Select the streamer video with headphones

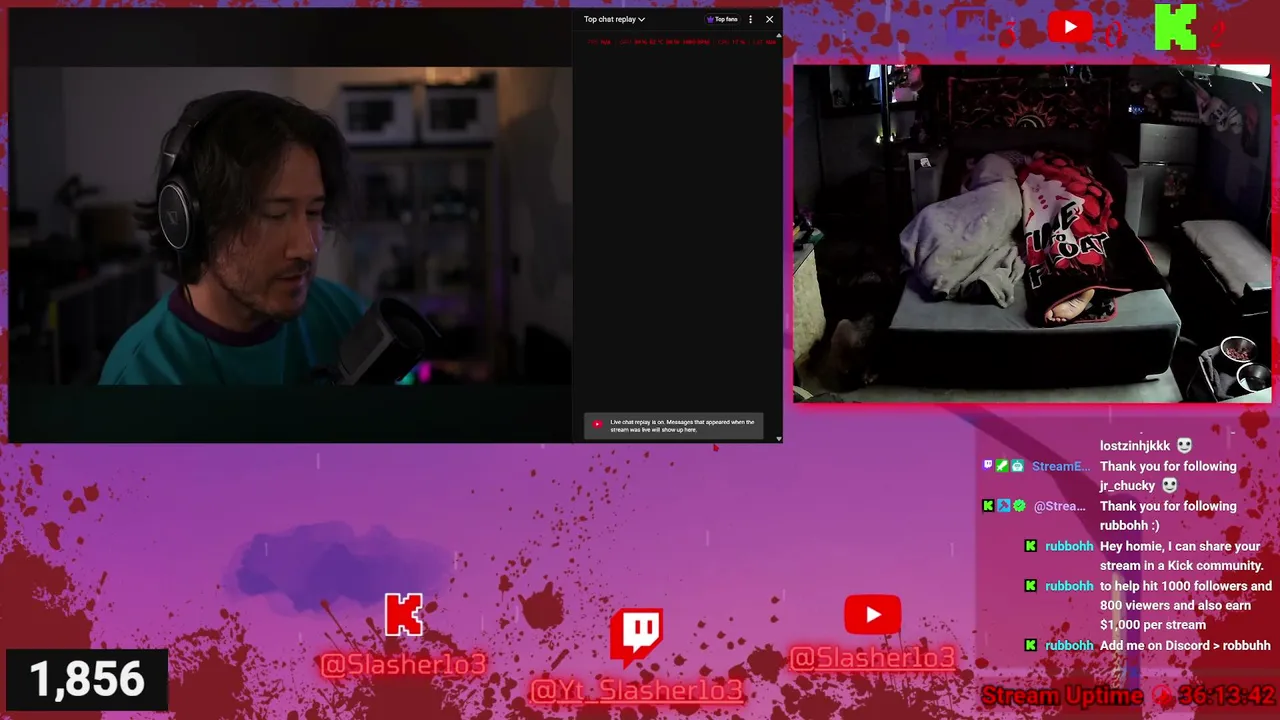[290, 225]
